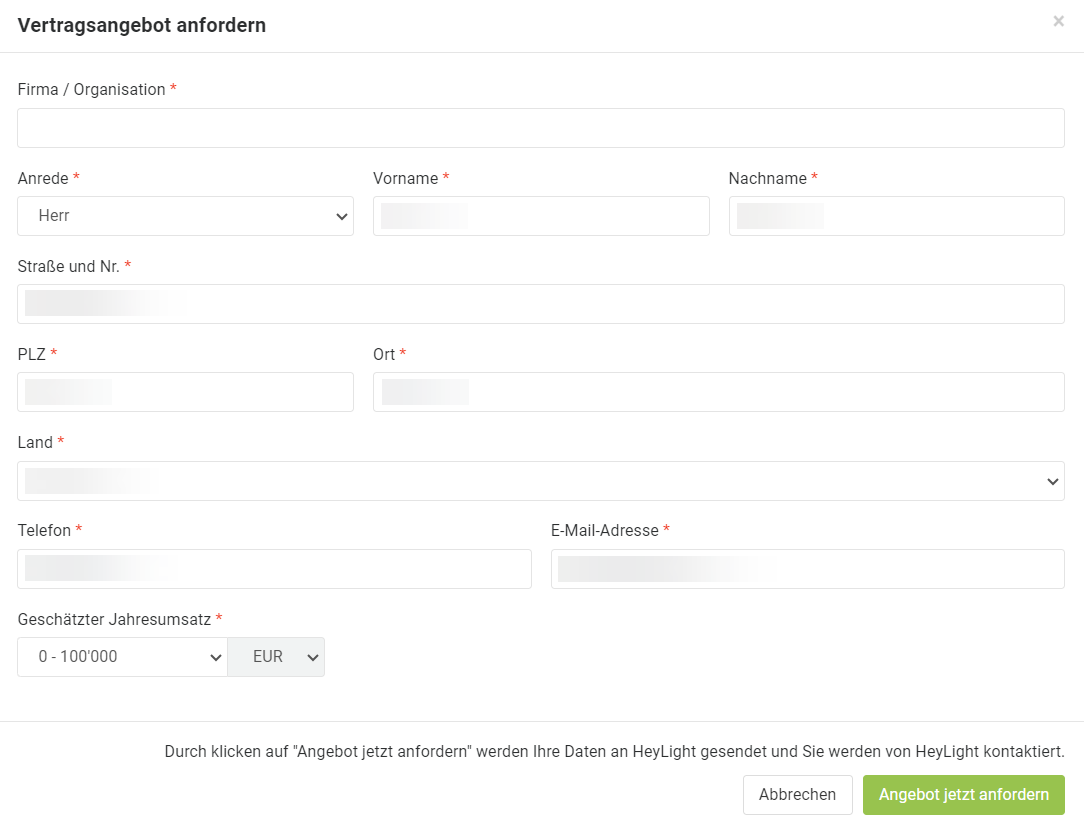Screen dimensions: 1084x833
Task: Focus the Straße und Nr. field
Action: pyautogui.click(x=541, y=304)
